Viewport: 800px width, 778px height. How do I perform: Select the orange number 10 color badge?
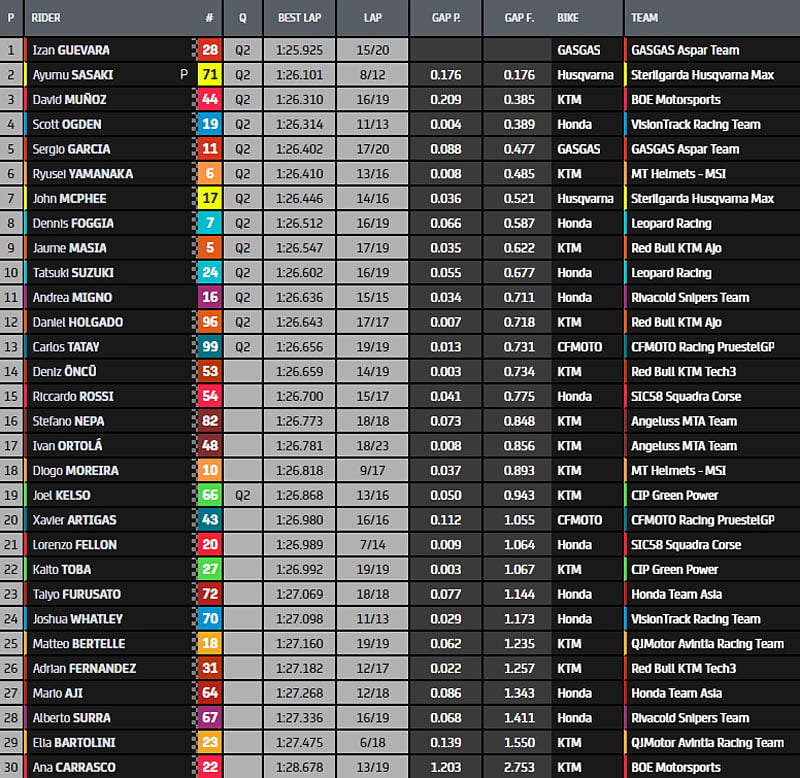(x=209, y=470)
